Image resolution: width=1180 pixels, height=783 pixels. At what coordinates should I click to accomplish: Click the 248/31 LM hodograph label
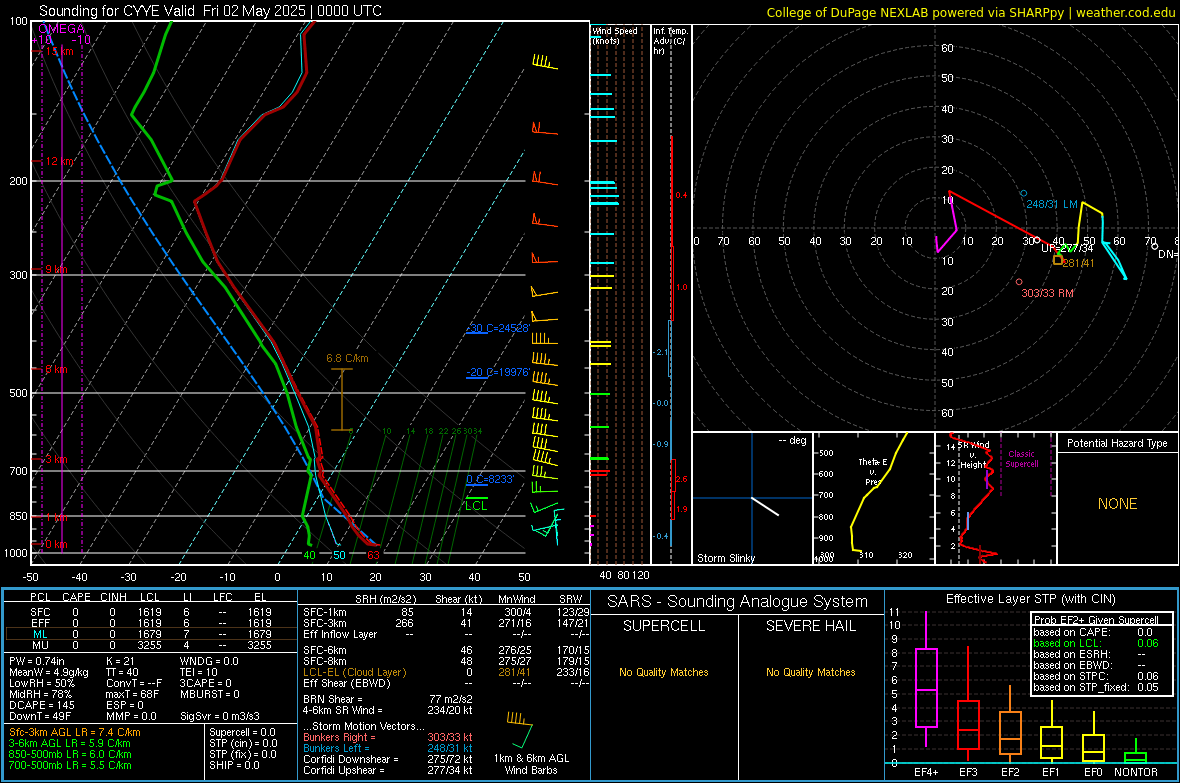point(1052,204)
